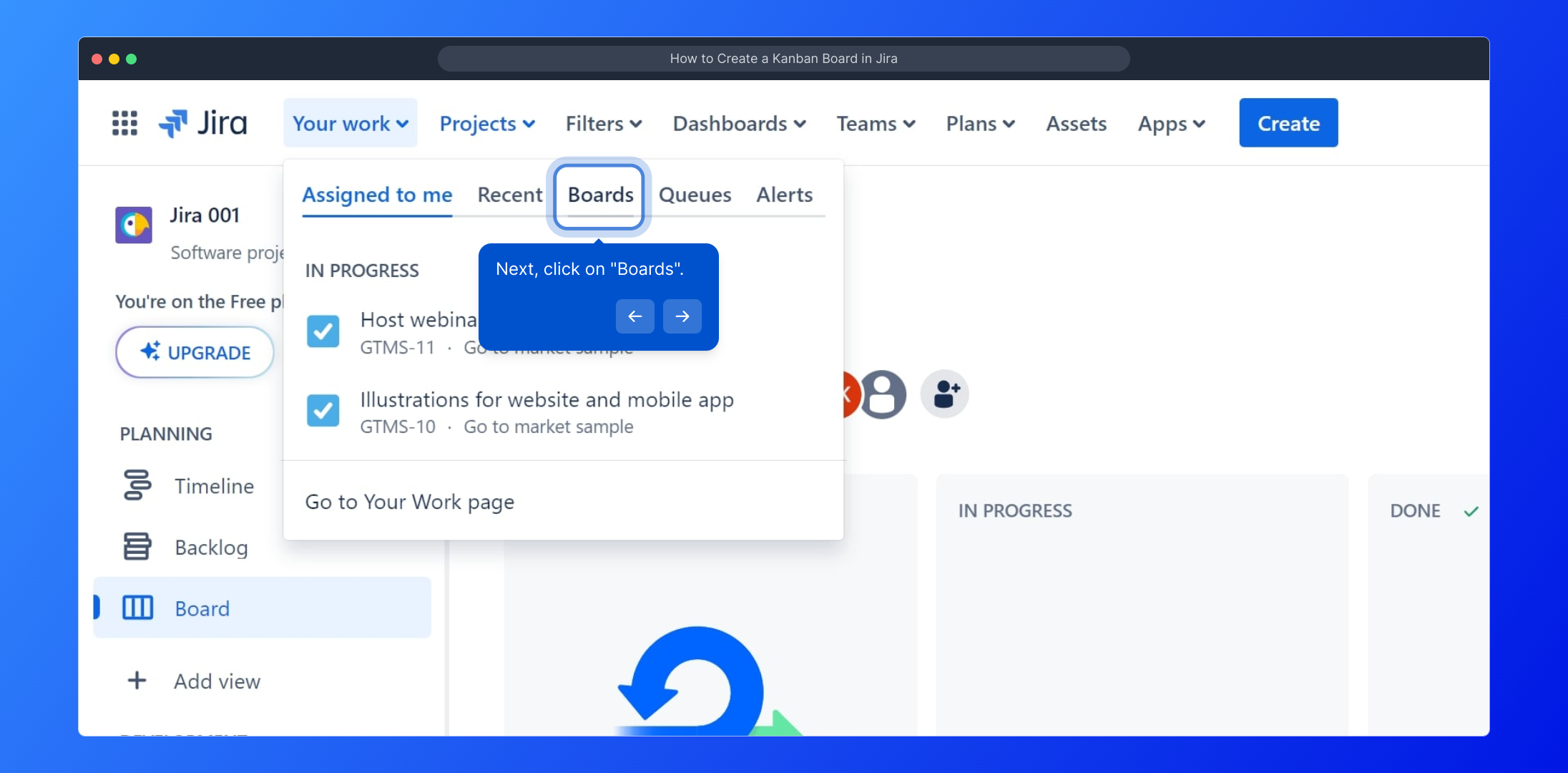Viewport: 1568px width, 773px height.
Task: Expand the Filters dropdown
Action: tap(603, 123)
